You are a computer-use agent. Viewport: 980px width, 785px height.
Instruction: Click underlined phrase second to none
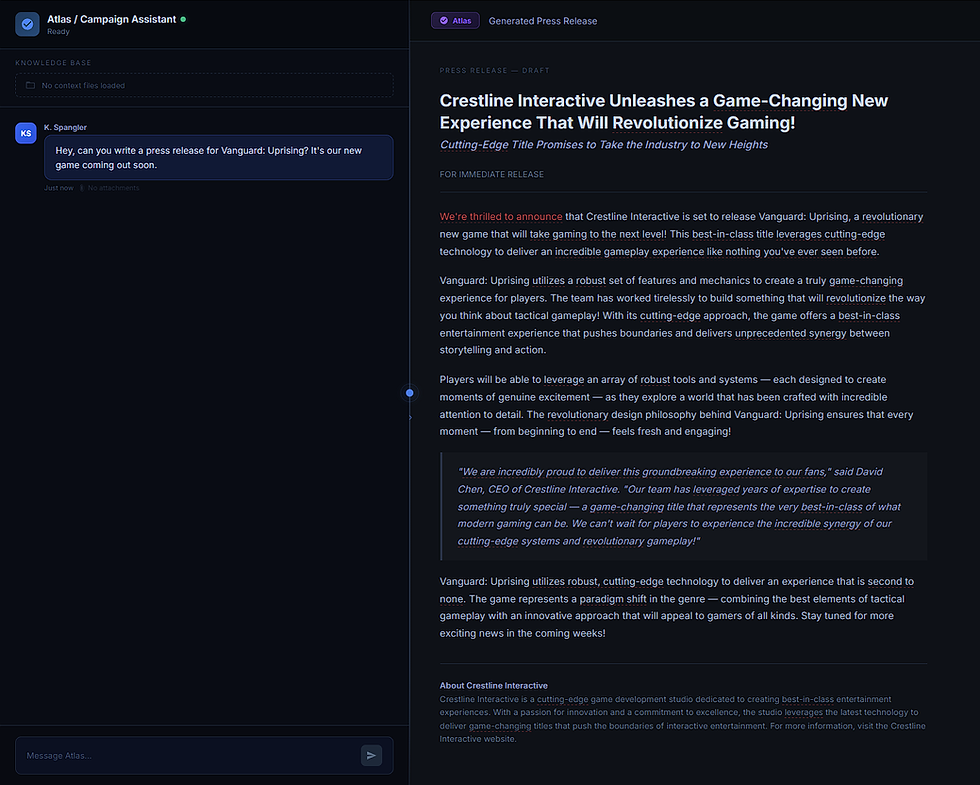coord(676,590)
